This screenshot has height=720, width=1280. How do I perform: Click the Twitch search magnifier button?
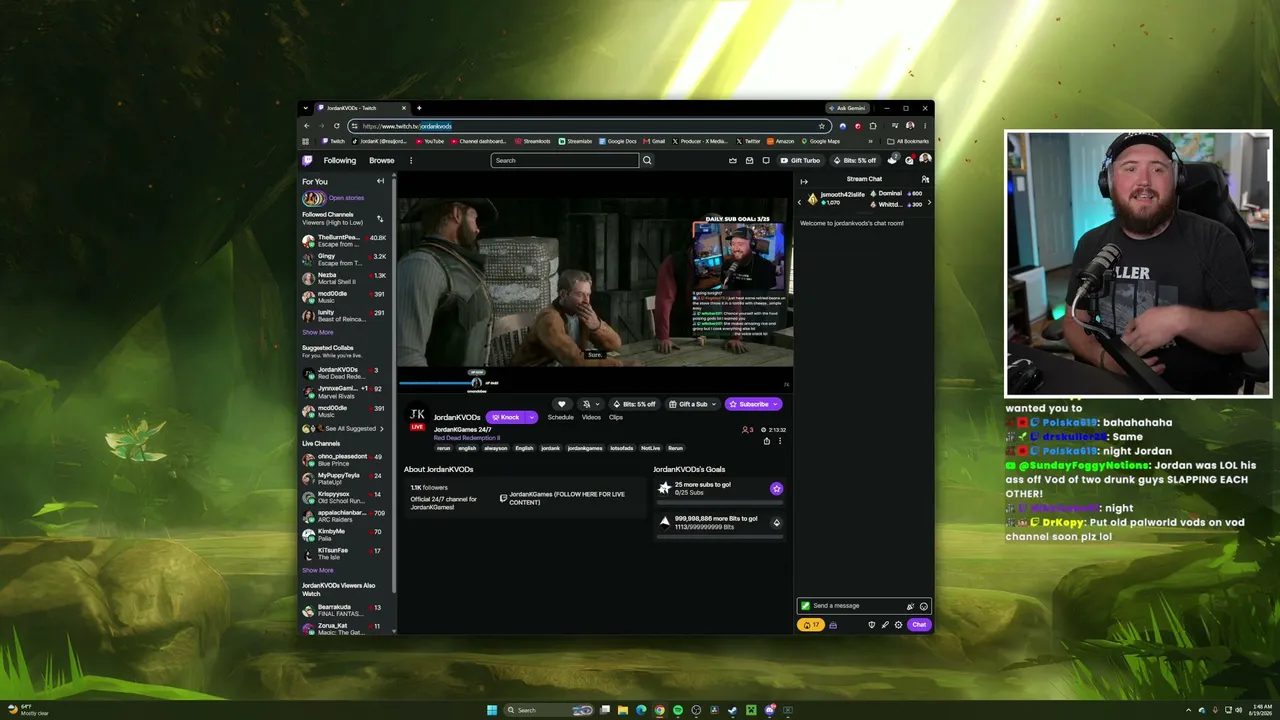[x=647, y=160]
